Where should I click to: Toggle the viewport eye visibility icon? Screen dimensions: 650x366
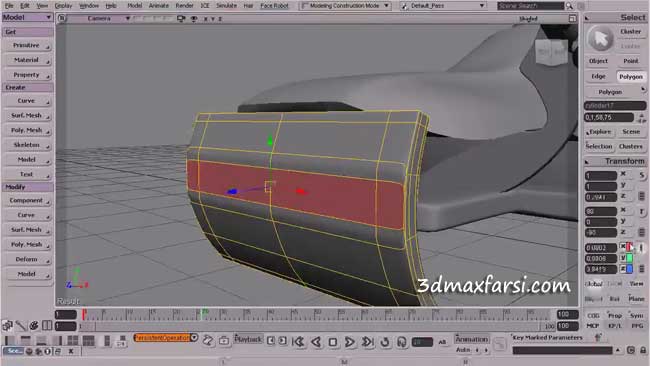pos(194,19)
